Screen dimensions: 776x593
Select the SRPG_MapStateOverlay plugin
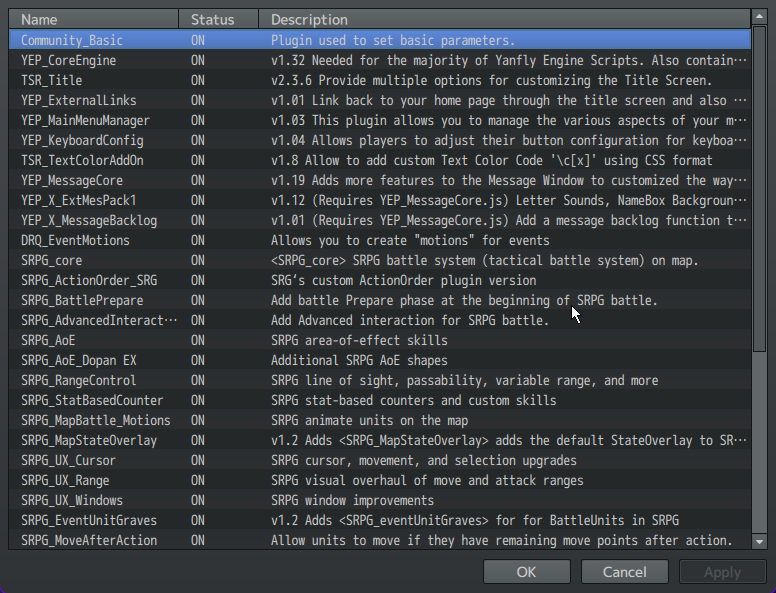380,441
